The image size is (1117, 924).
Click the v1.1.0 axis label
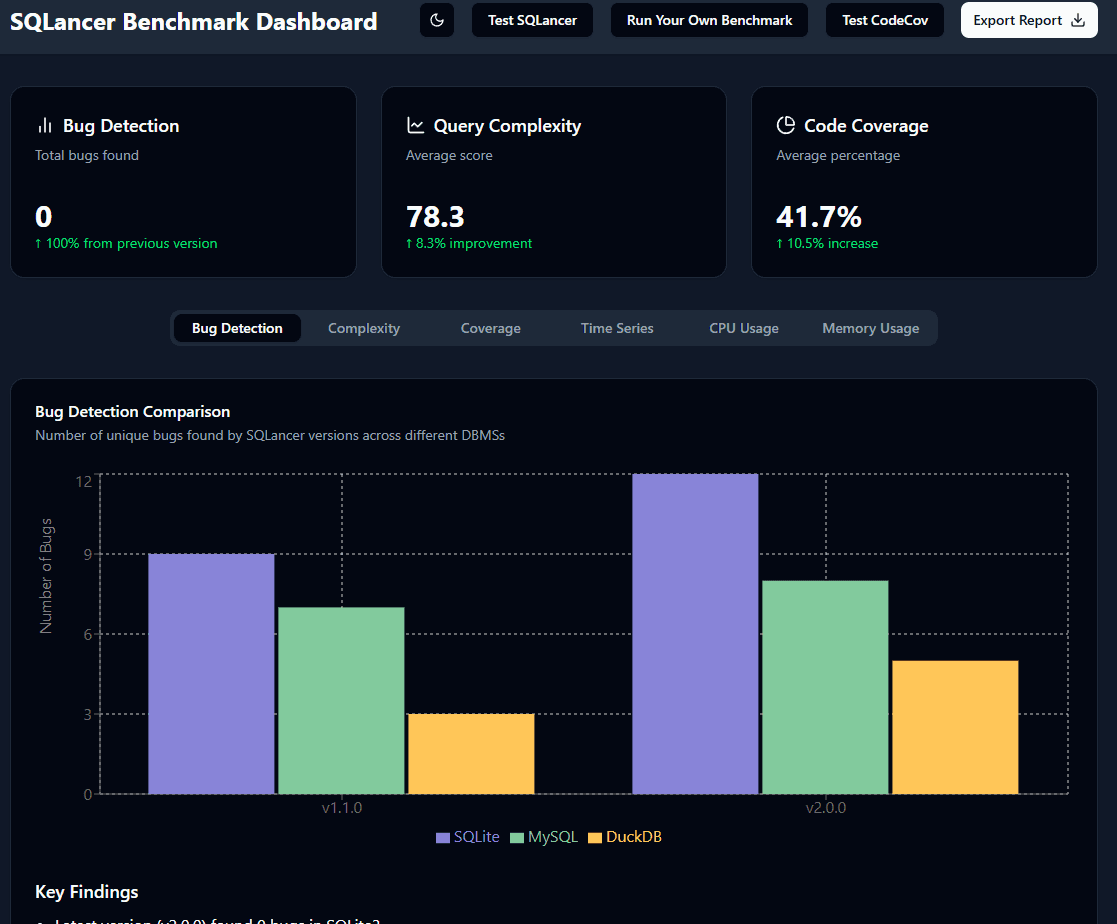(x=342, y=808)
